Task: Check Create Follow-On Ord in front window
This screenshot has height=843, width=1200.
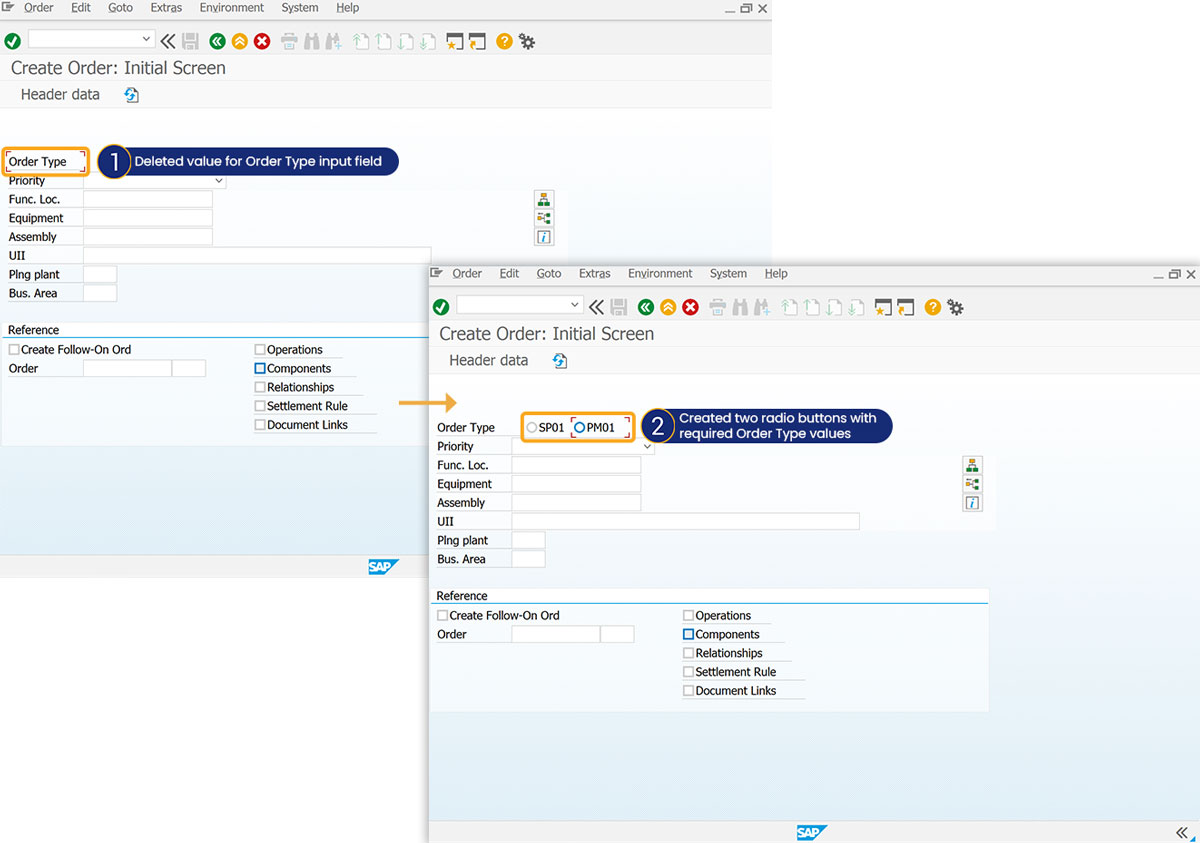Action: click(443, 616)
